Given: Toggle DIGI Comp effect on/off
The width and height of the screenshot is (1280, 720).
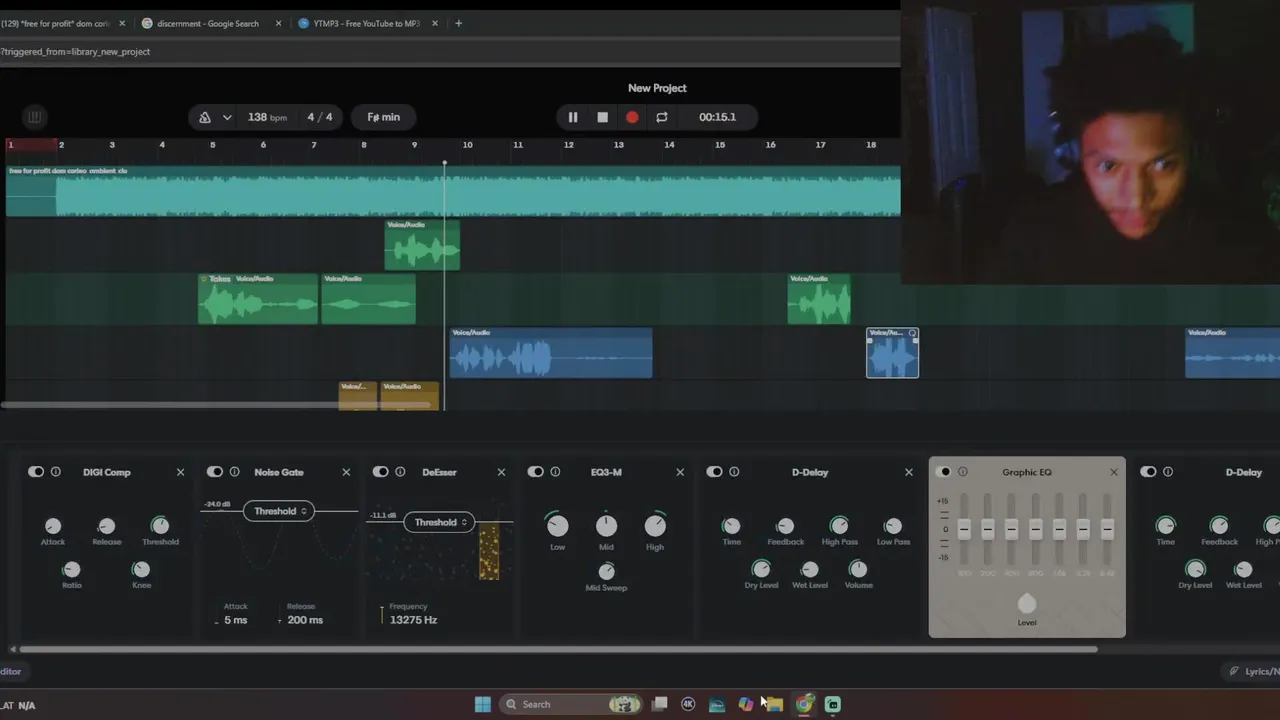Looking at the screenshot, I should (x=36, y=472).
